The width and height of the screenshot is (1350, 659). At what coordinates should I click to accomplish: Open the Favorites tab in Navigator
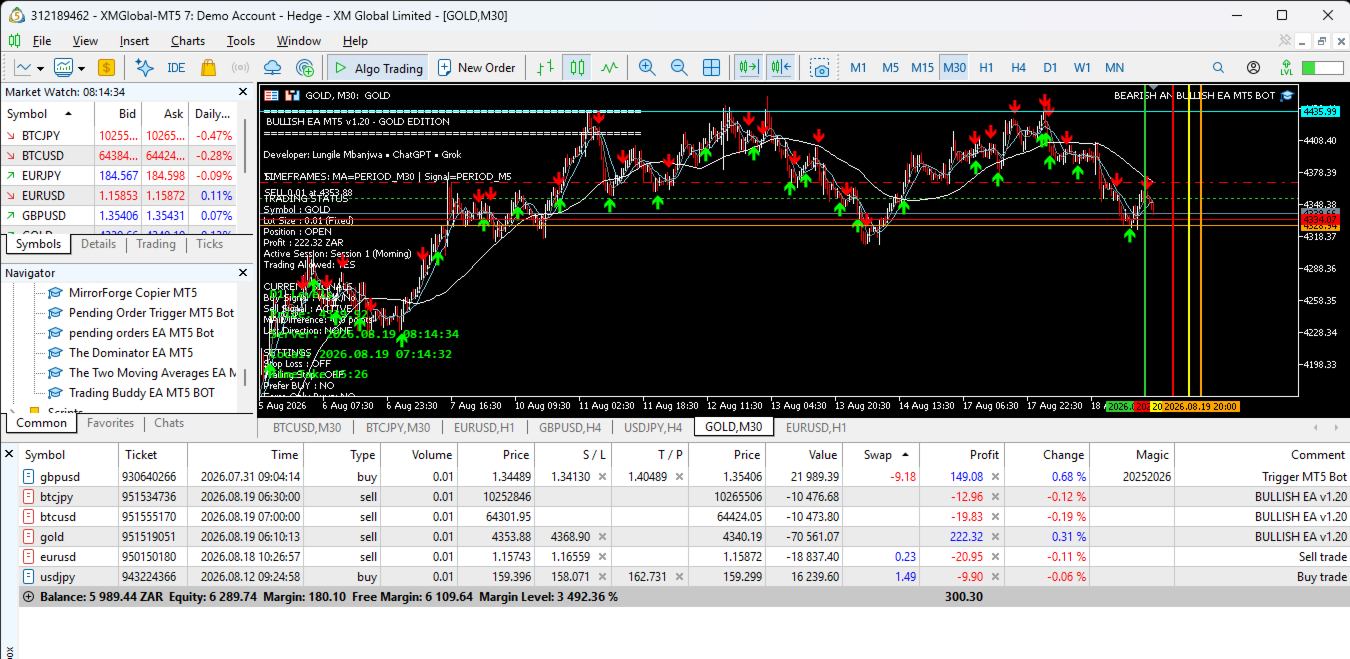[110, 423]
